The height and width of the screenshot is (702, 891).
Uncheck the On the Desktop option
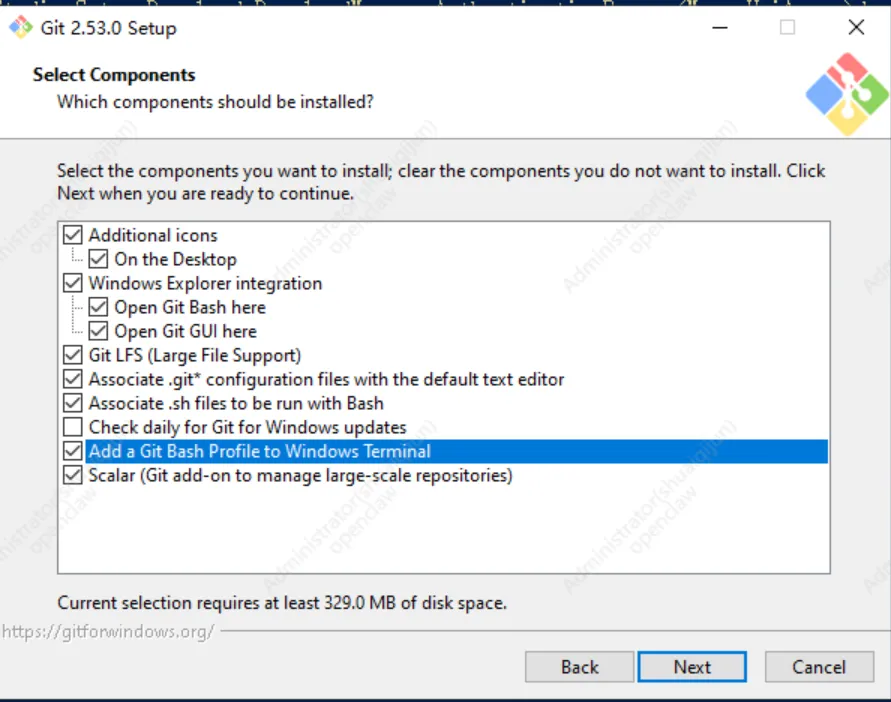click(x=98, y=259)
